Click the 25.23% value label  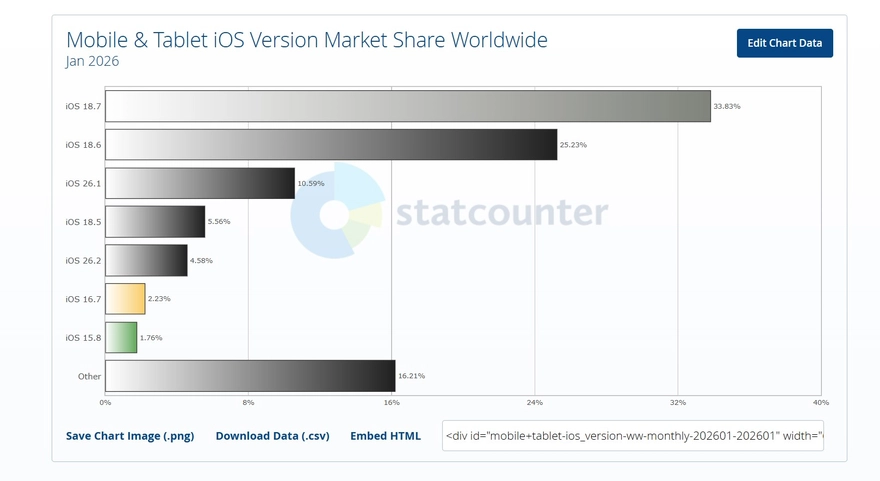[573, 145]
